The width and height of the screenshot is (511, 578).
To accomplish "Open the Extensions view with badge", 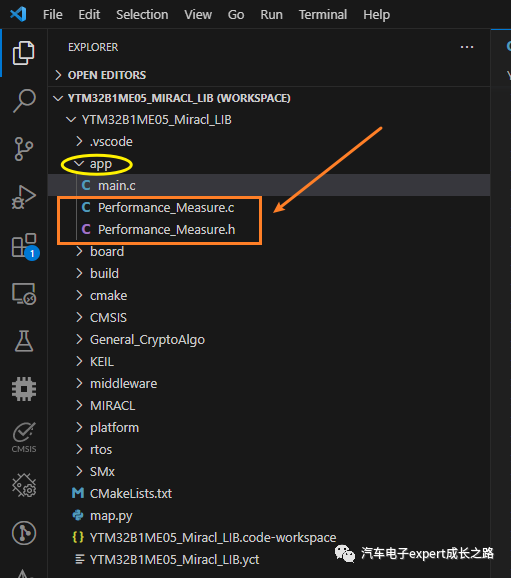I will click(25, 246).
